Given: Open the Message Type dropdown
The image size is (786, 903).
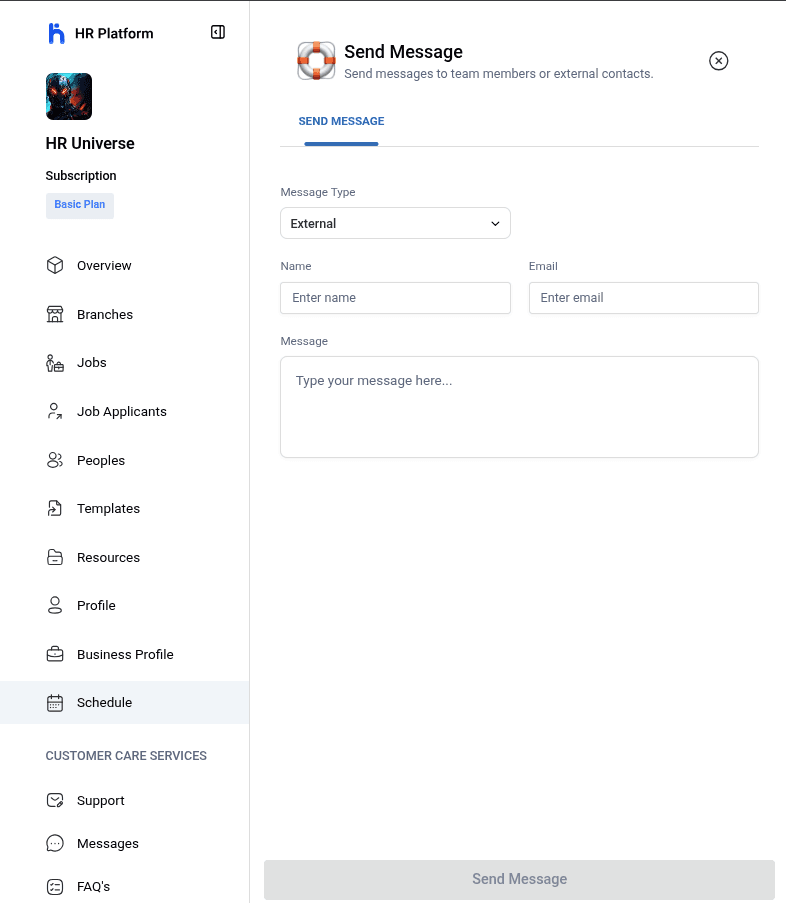Looking at the screenshot, I should 395,223.
